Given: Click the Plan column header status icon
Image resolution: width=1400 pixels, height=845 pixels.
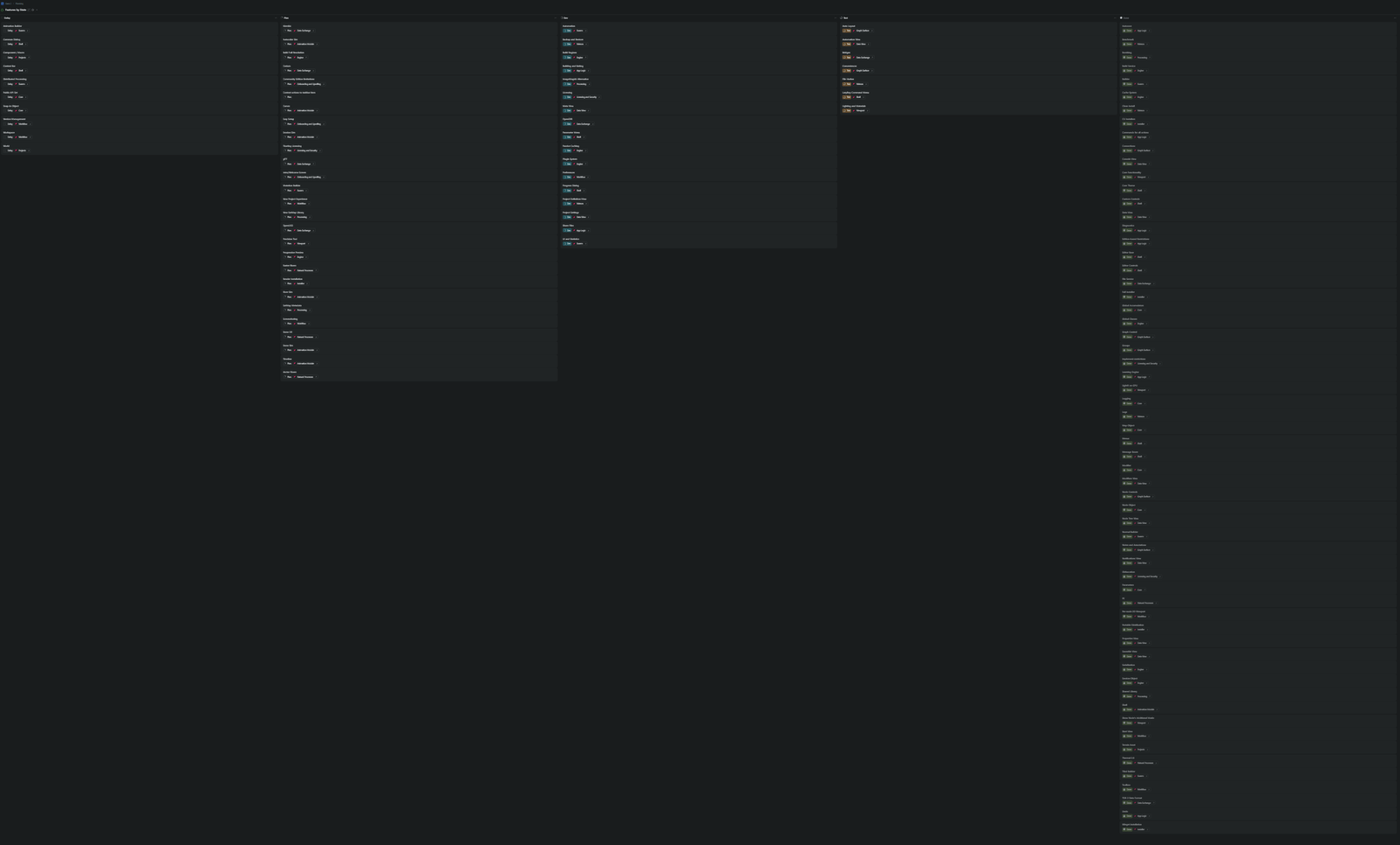Looking at the screenshot, I should (x=282, y=17).
